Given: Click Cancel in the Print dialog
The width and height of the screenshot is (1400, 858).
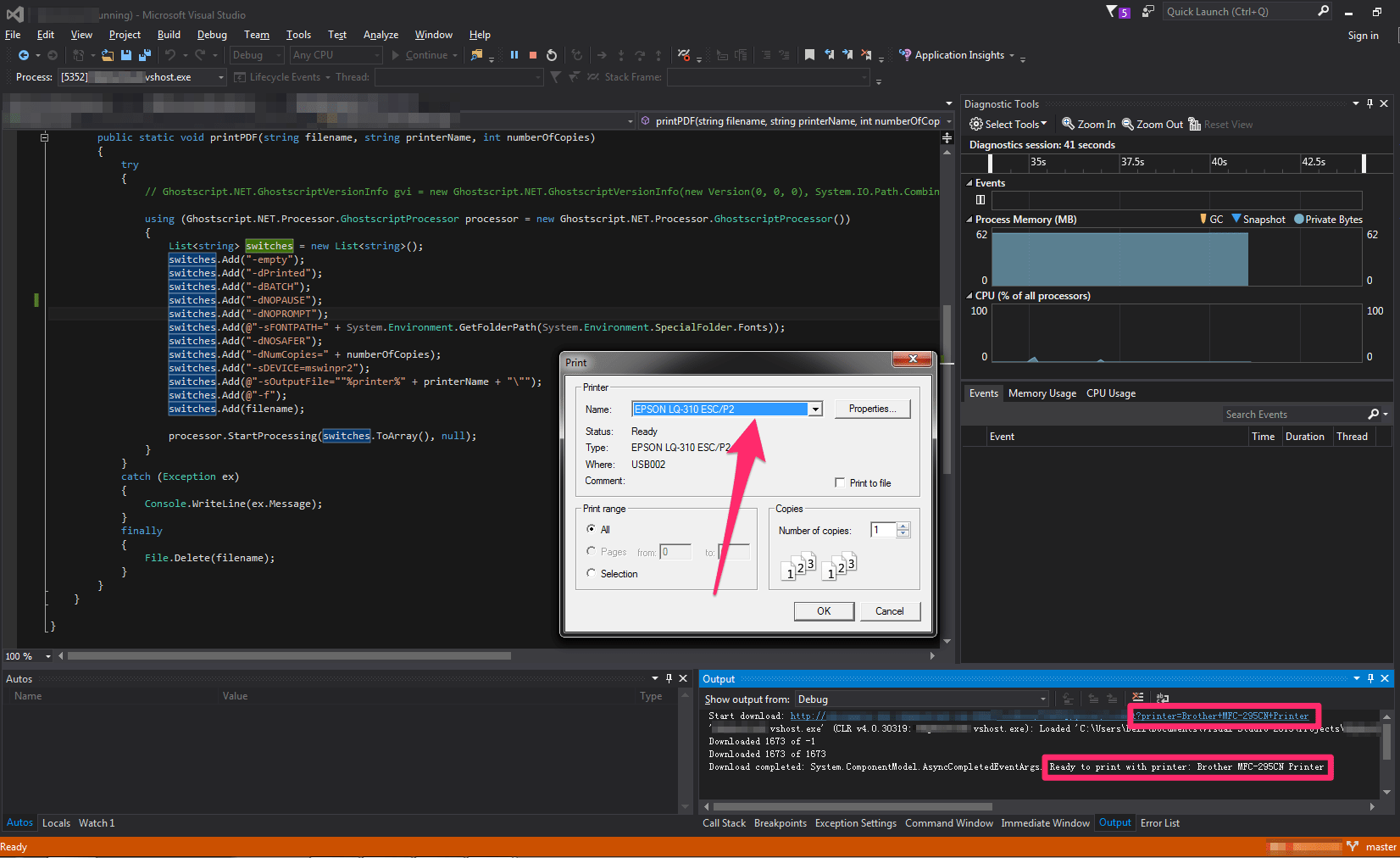Looking at the screenshot, I should pos(890,611).
